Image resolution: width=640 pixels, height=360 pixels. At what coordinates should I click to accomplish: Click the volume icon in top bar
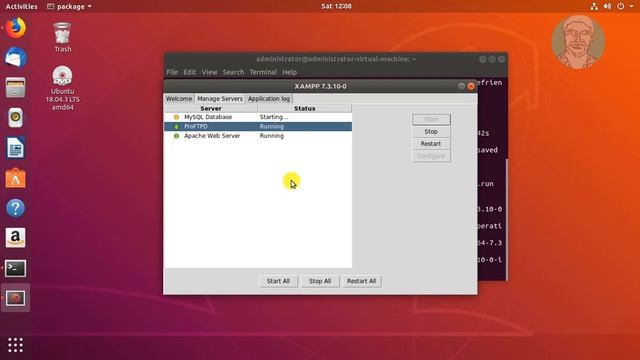click(607, 6)
